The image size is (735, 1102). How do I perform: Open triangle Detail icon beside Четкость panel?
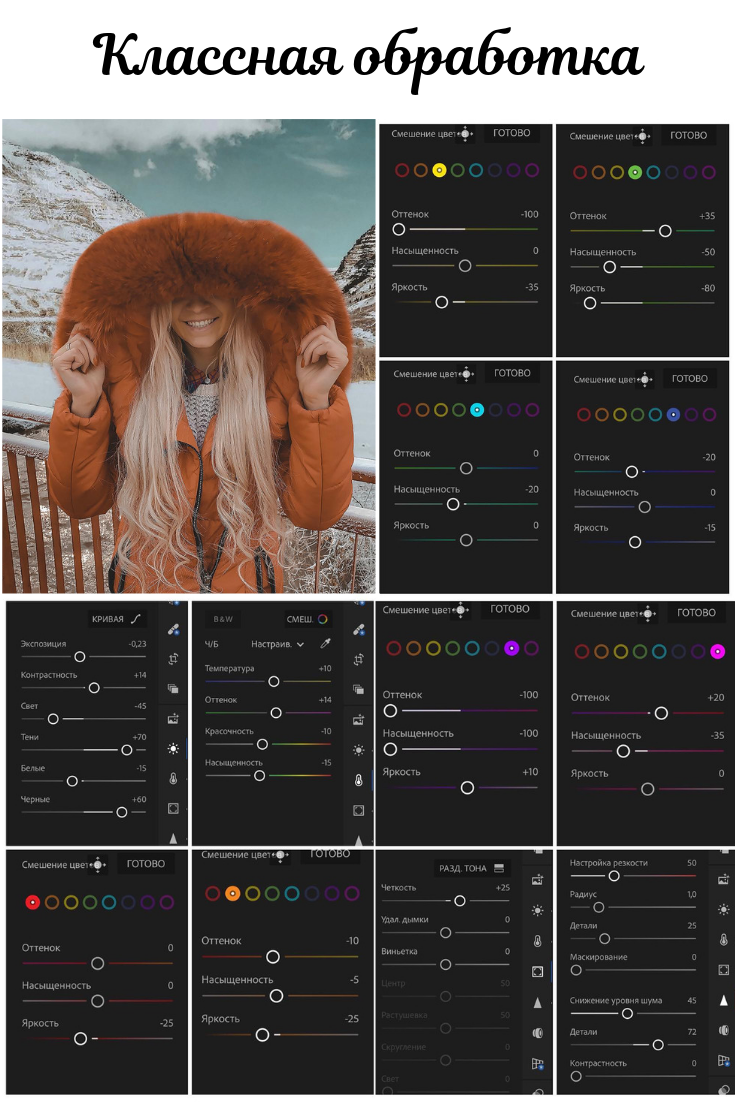tap(538, 1003)
